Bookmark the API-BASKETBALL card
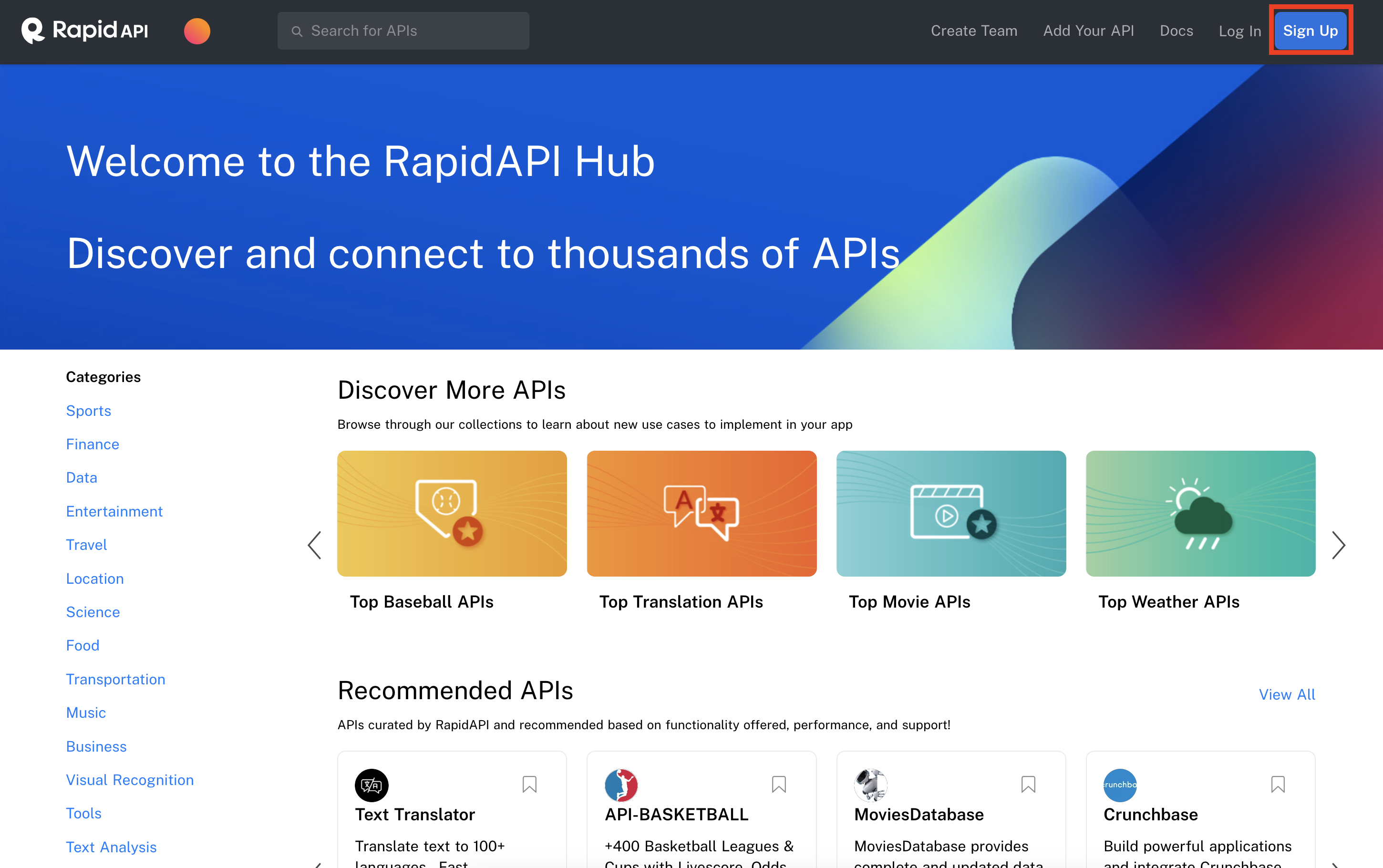Viewport: 1383px width, 868px height. point(779,784)
